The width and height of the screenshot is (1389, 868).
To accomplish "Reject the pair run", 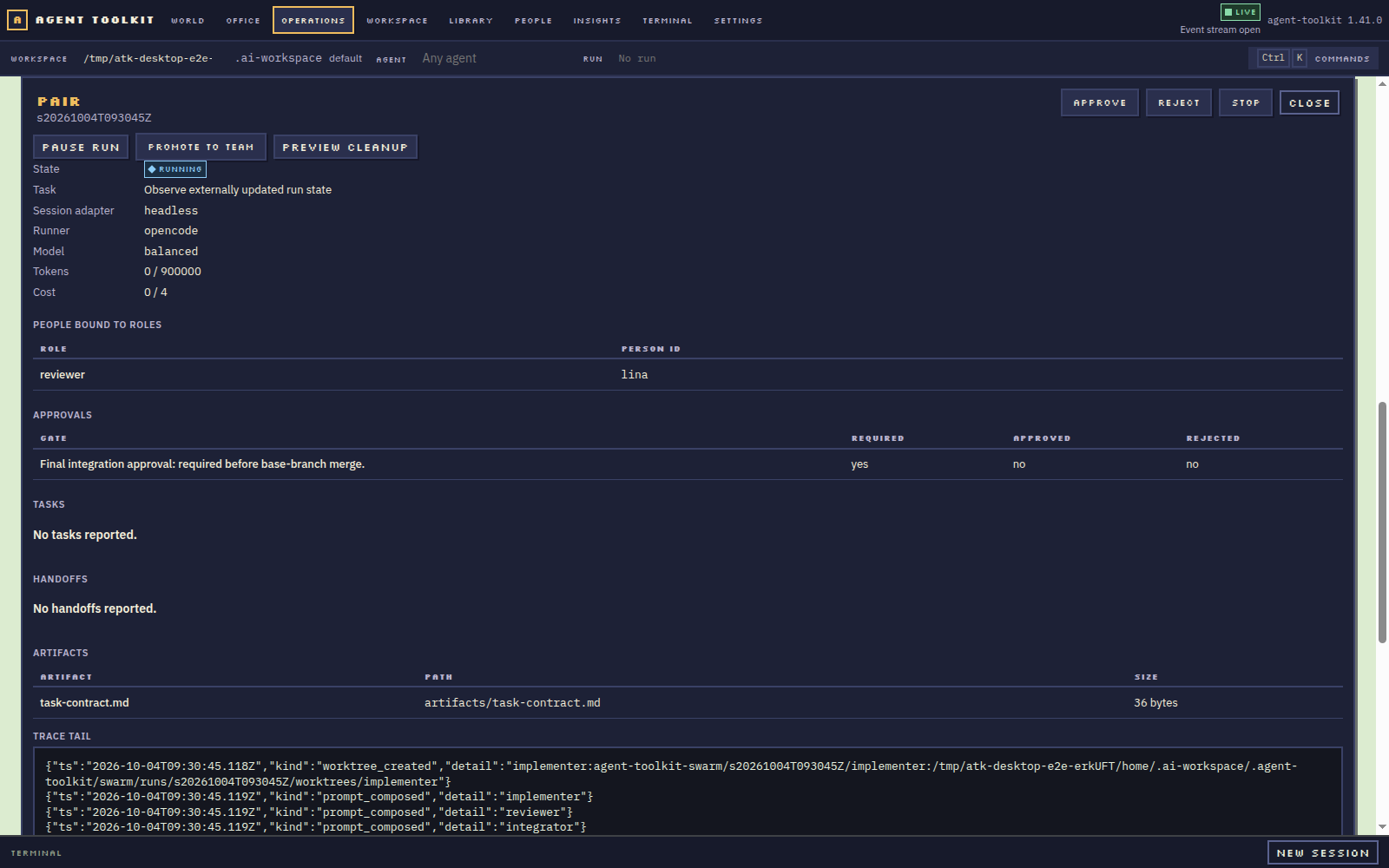I will 1179,102.
